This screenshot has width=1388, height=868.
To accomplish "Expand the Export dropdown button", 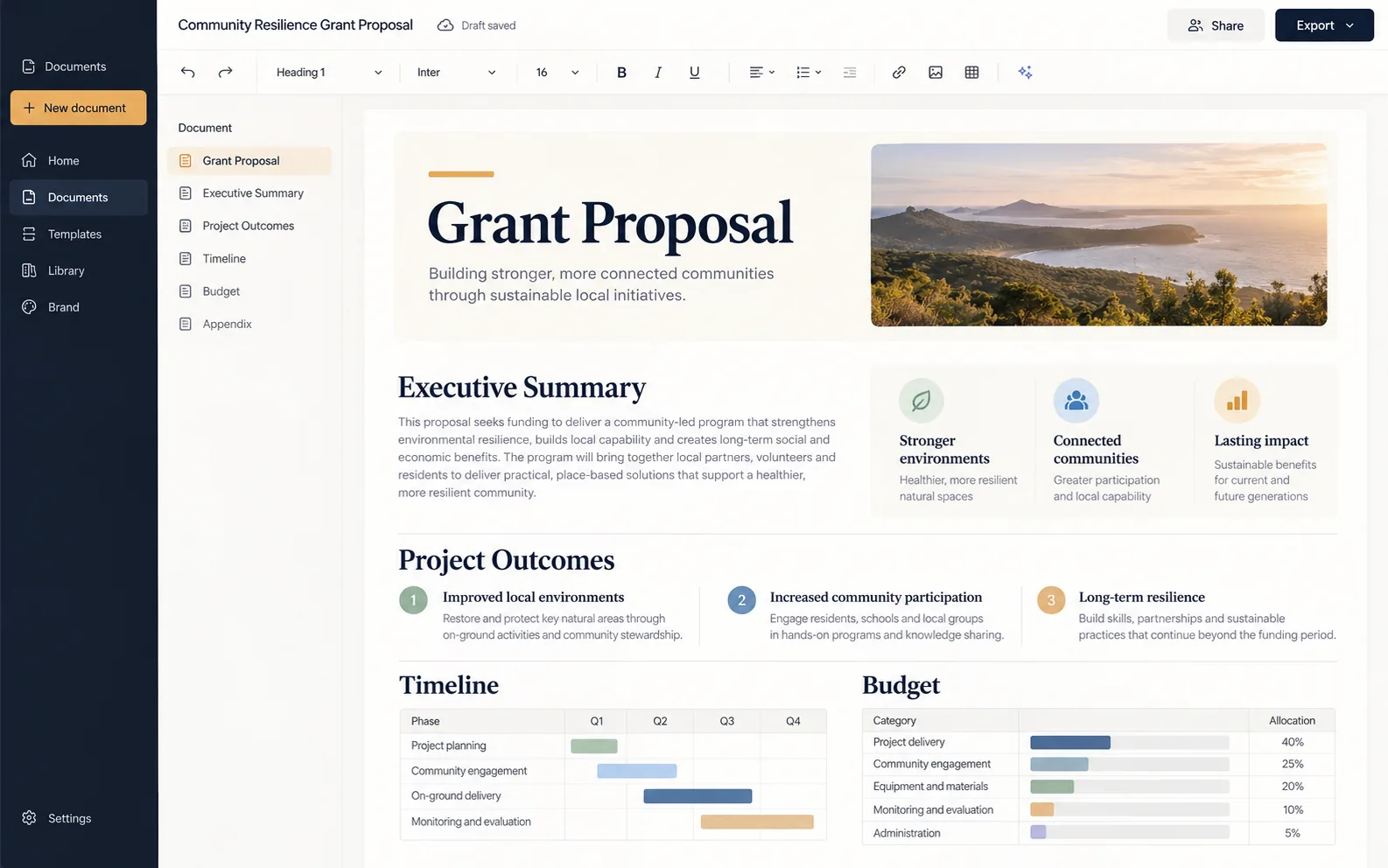I will (1324, 25).
